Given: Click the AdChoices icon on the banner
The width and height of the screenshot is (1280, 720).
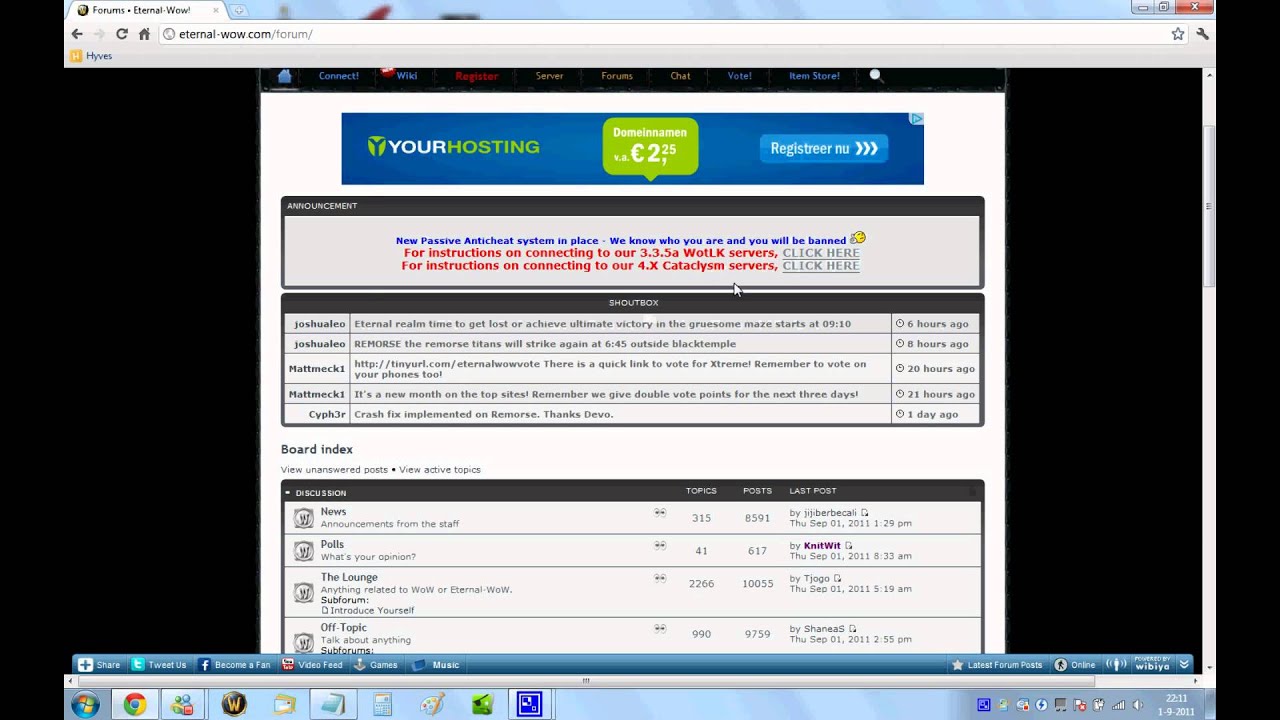Looking at the screenshot, I should 916,118.
